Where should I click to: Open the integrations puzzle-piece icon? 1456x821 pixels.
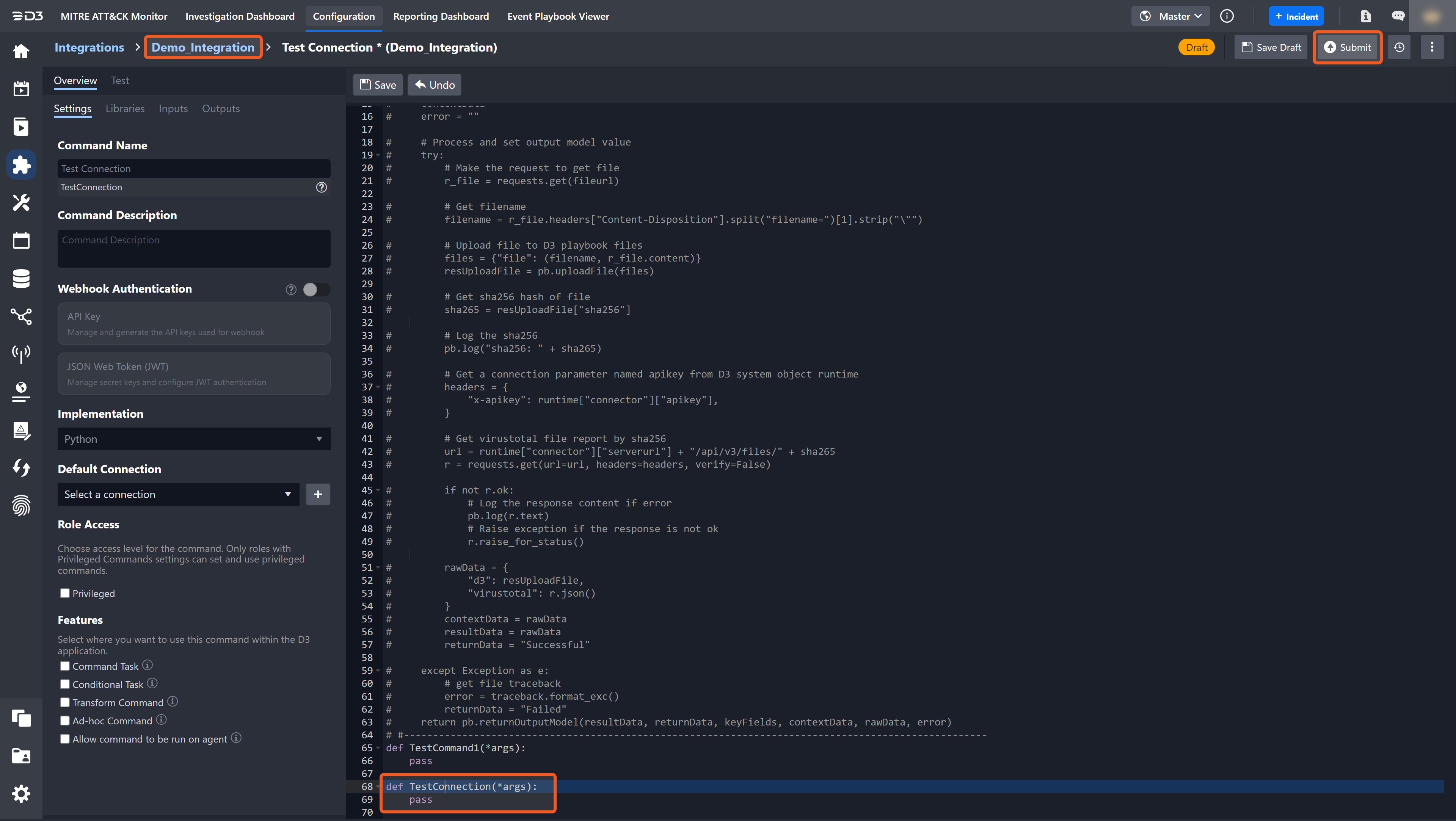[x=21, y=165]
